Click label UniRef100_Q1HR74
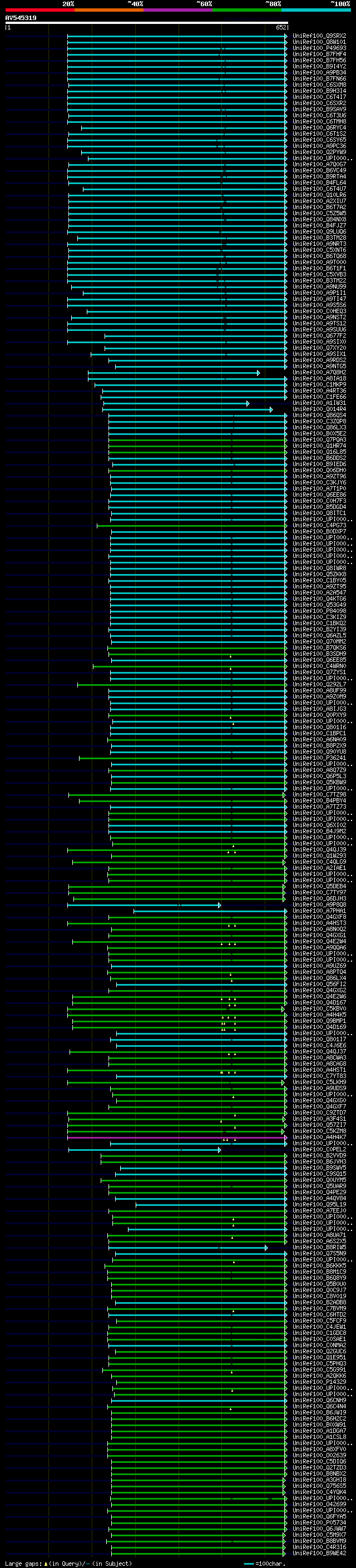Viewport: 356px width, 1568px height. (319, 446)
